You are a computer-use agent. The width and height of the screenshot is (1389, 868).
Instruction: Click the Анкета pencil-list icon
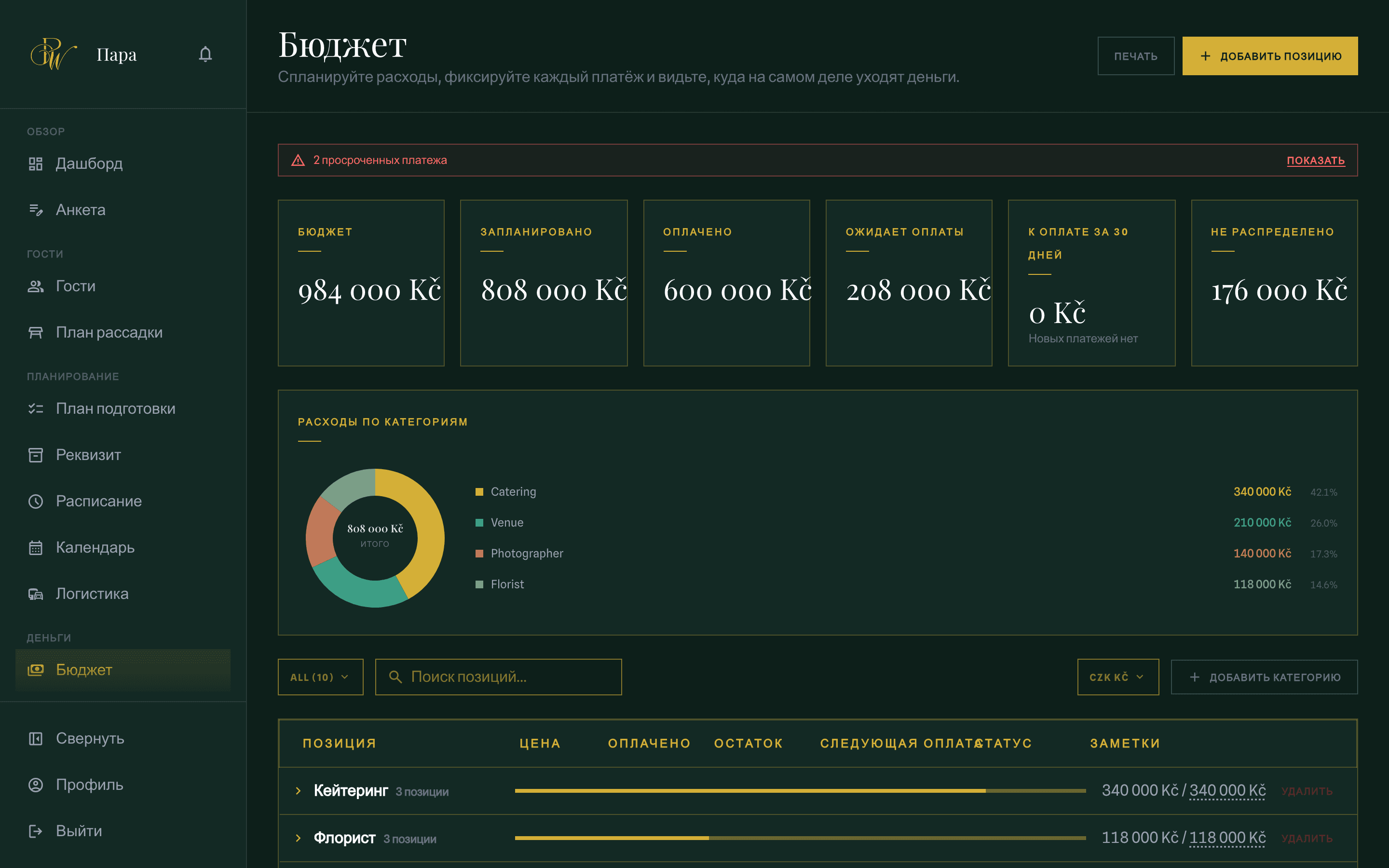coord(36,210)
